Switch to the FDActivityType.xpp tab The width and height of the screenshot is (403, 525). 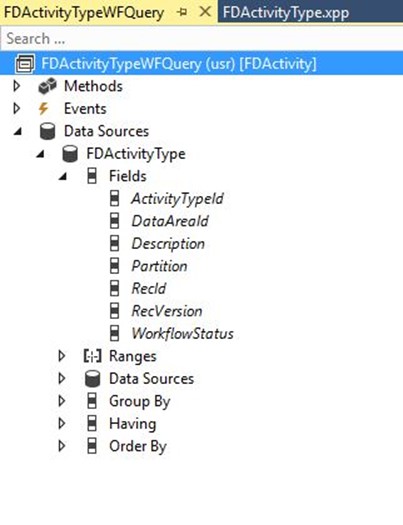[286, 13]
